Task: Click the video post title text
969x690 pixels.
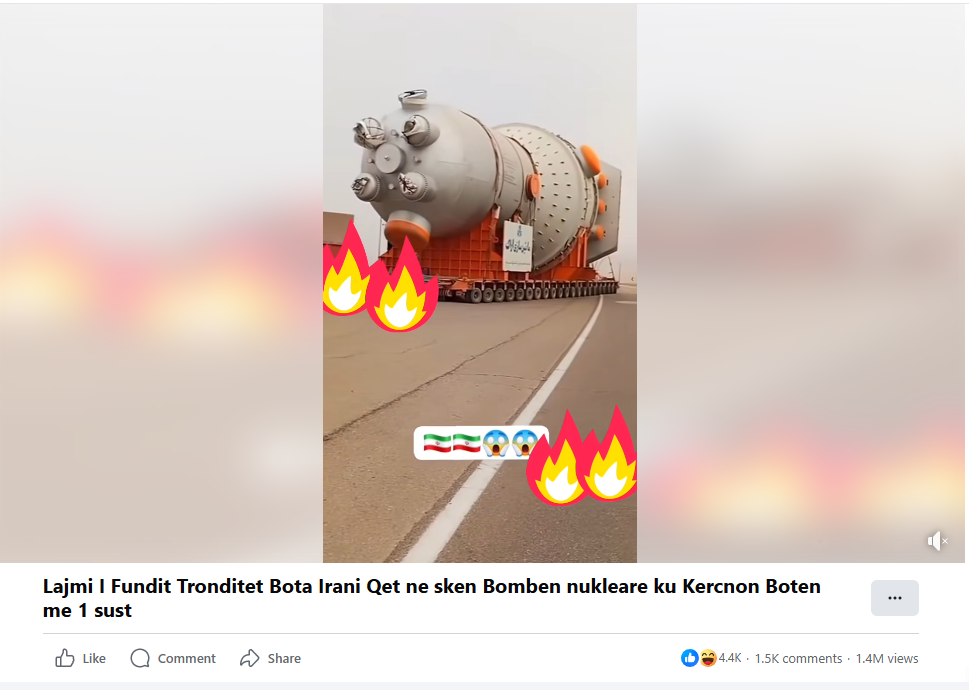Action: [431, 598]
